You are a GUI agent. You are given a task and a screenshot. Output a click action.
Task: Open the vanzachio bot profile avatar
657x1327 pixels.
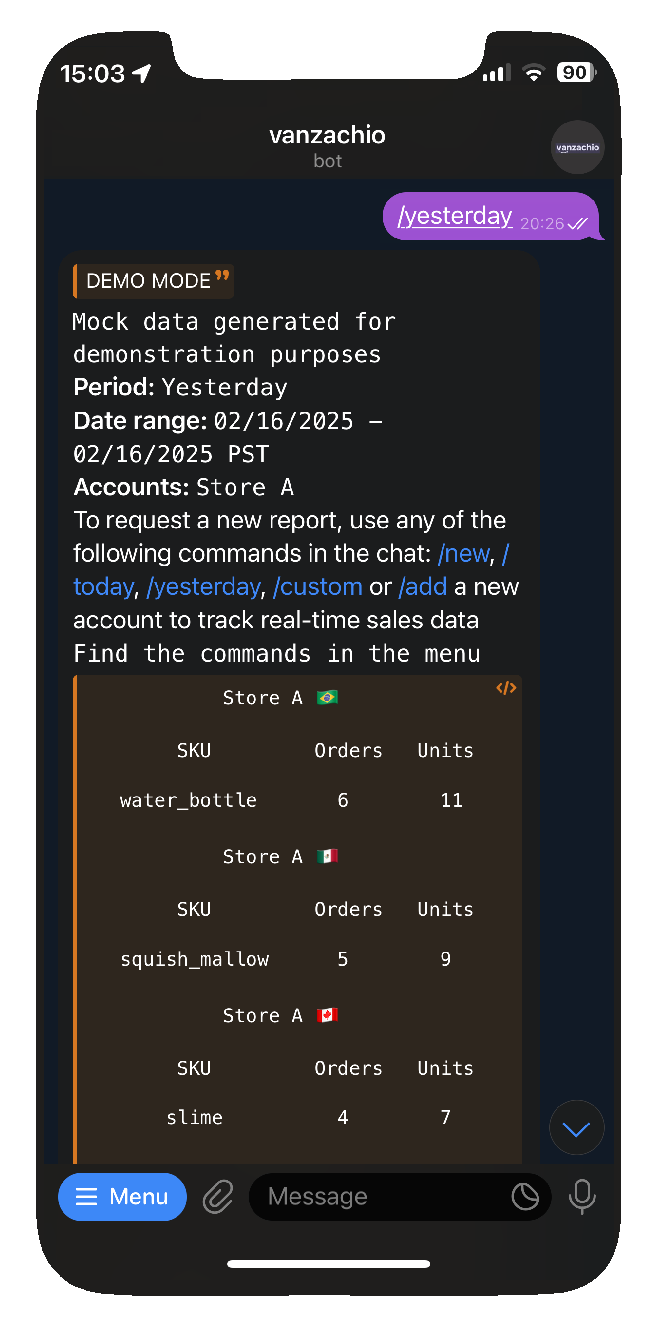coord(577,147)
